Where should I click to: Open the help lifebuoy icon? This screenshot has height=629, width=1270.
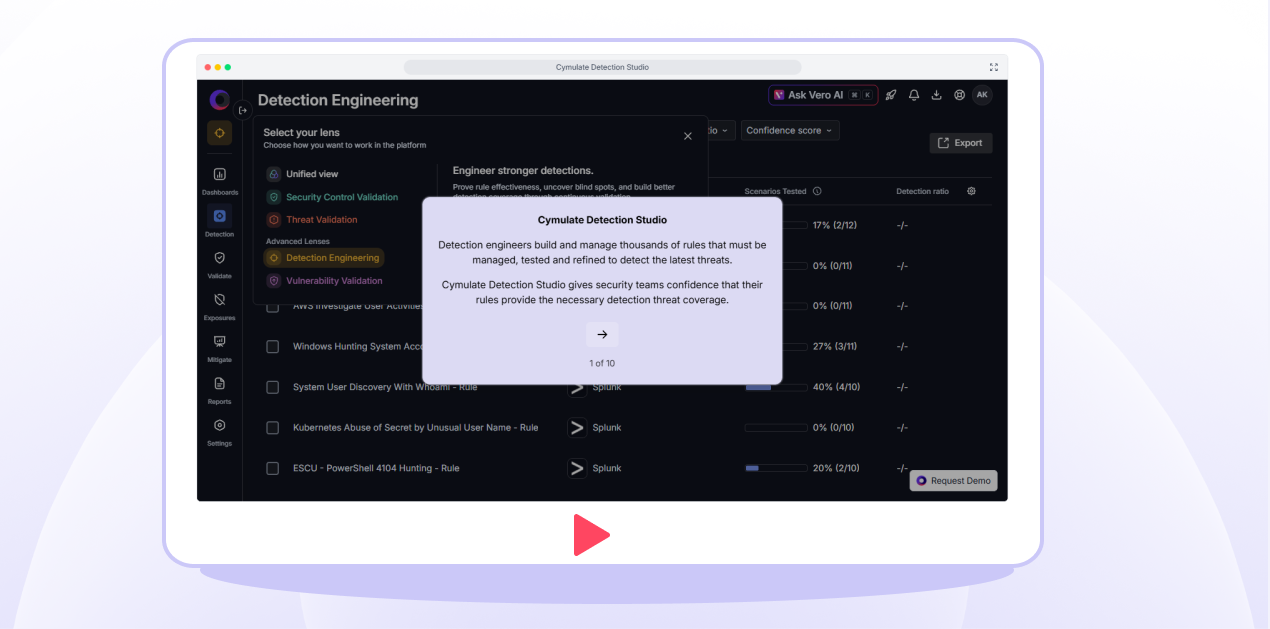coord(960,95)
